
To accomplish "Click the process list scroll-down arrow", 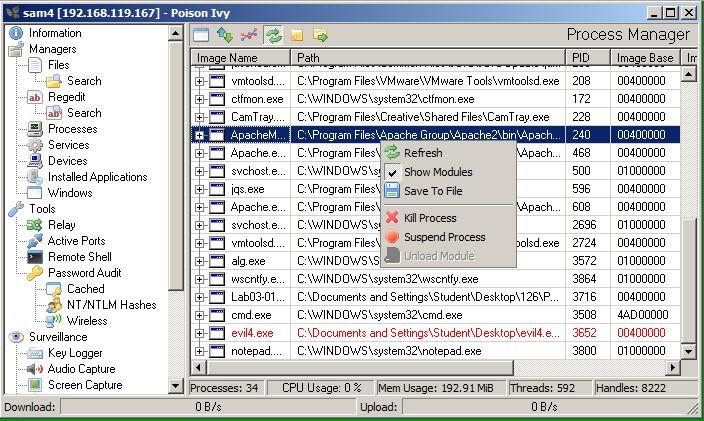I will [x=688, y=351].
